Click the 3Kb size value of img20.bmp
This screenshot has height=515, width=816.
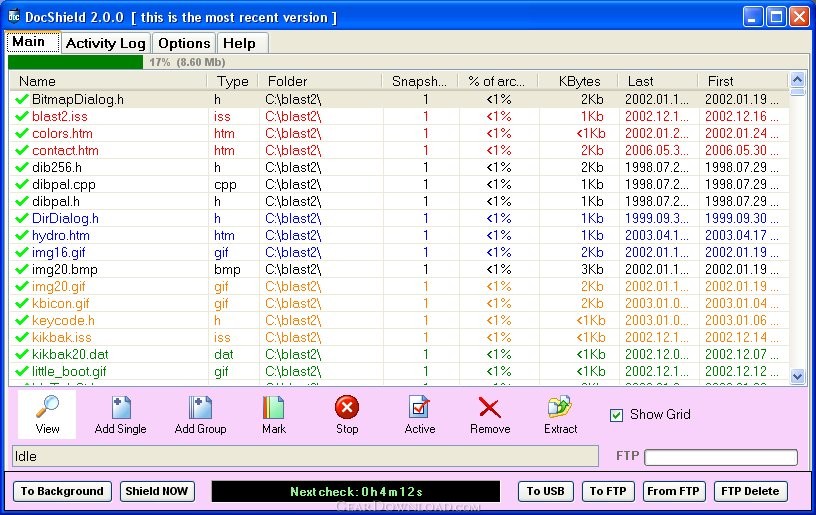pos(592,269)
